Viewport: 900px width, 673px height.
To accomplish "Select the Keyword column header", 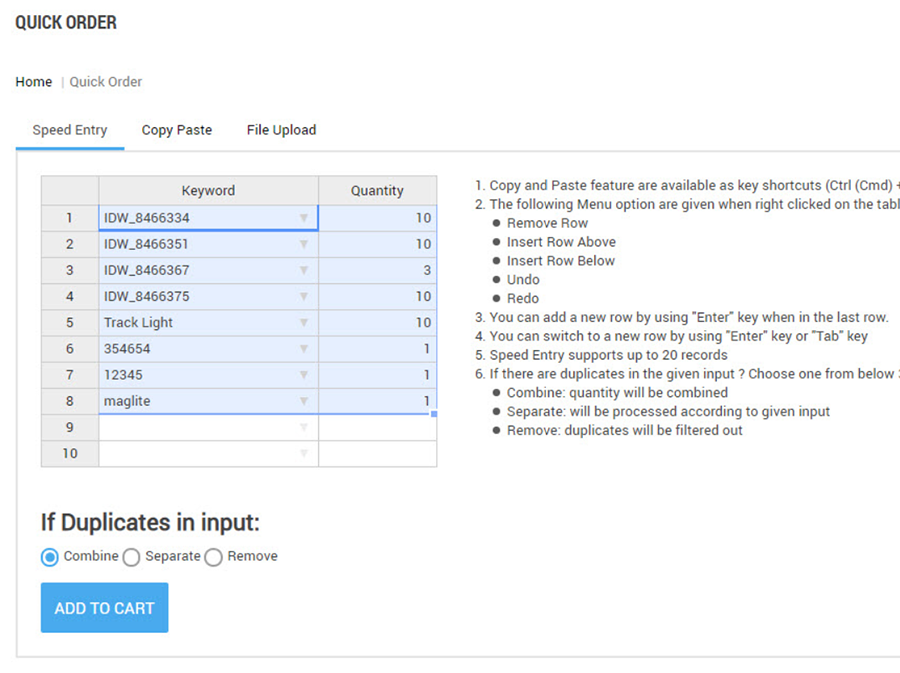I will pos(208,190).
